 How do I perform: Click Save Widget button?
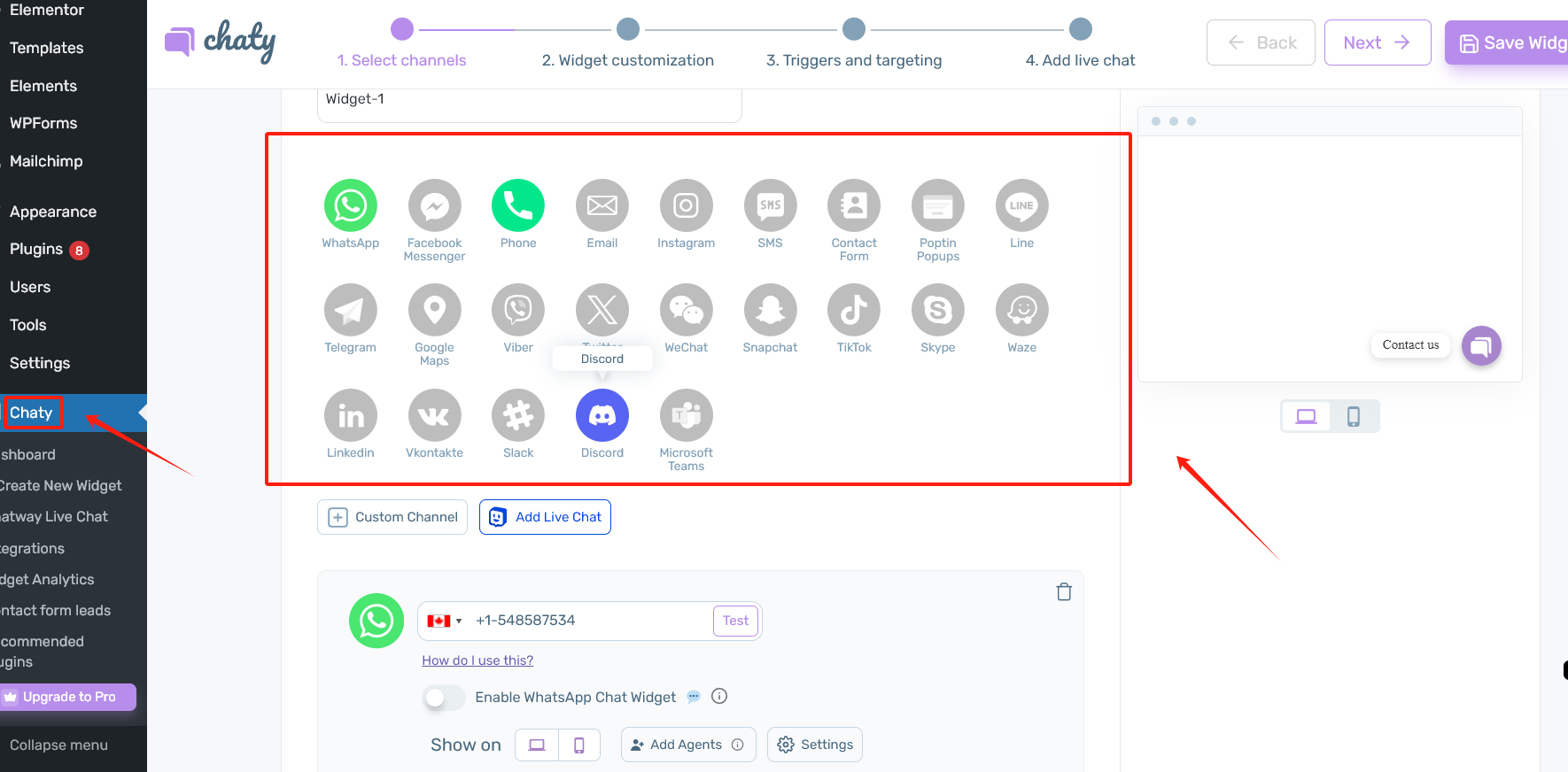click(1506, 42)
